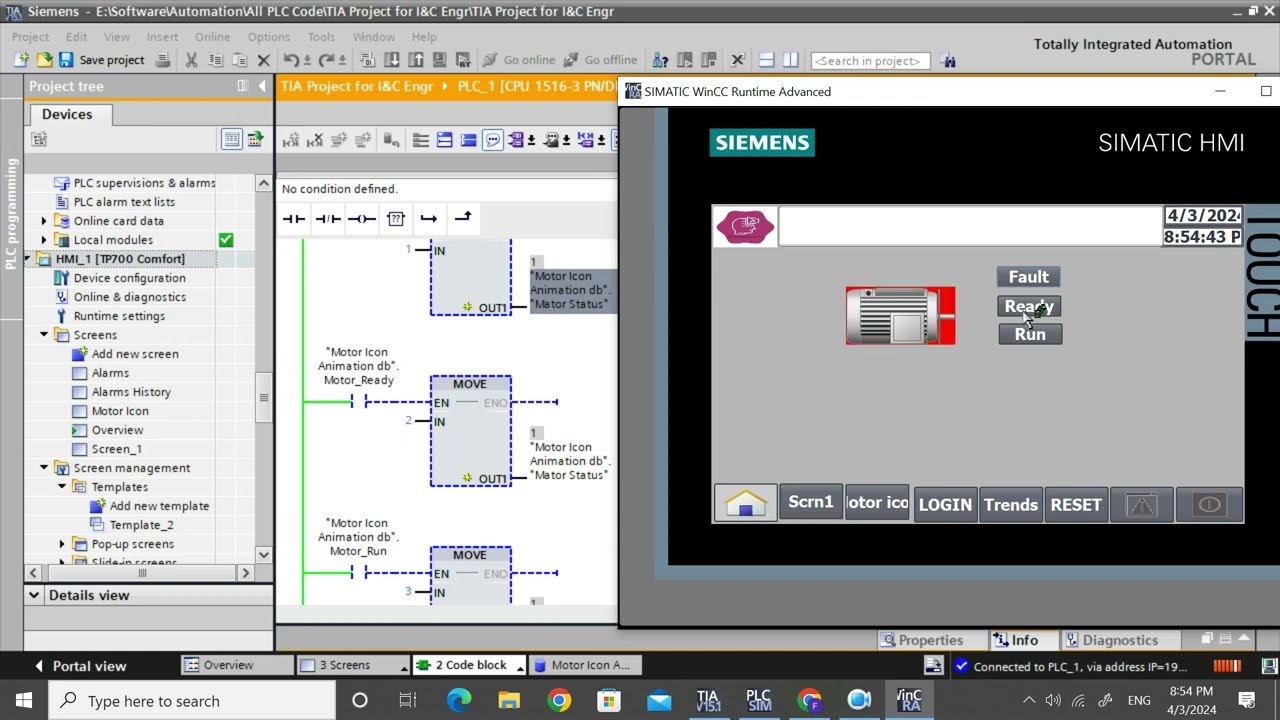Select Alarms History in tree
1280x720 pixels.
(x=131, y=392)
